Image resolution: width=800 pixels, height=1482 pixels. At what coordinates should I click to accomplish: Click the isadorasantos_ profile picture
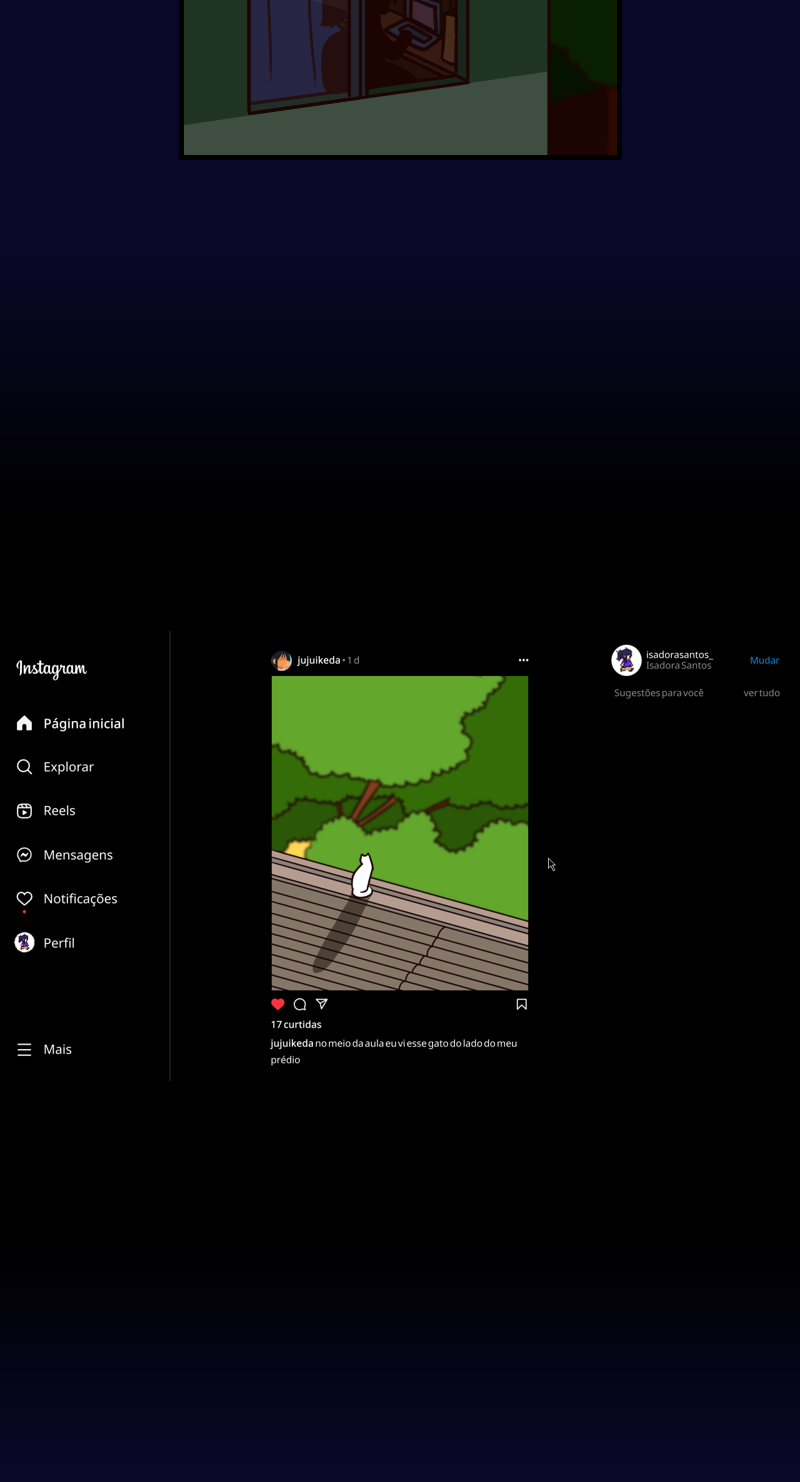click(626, 660)
